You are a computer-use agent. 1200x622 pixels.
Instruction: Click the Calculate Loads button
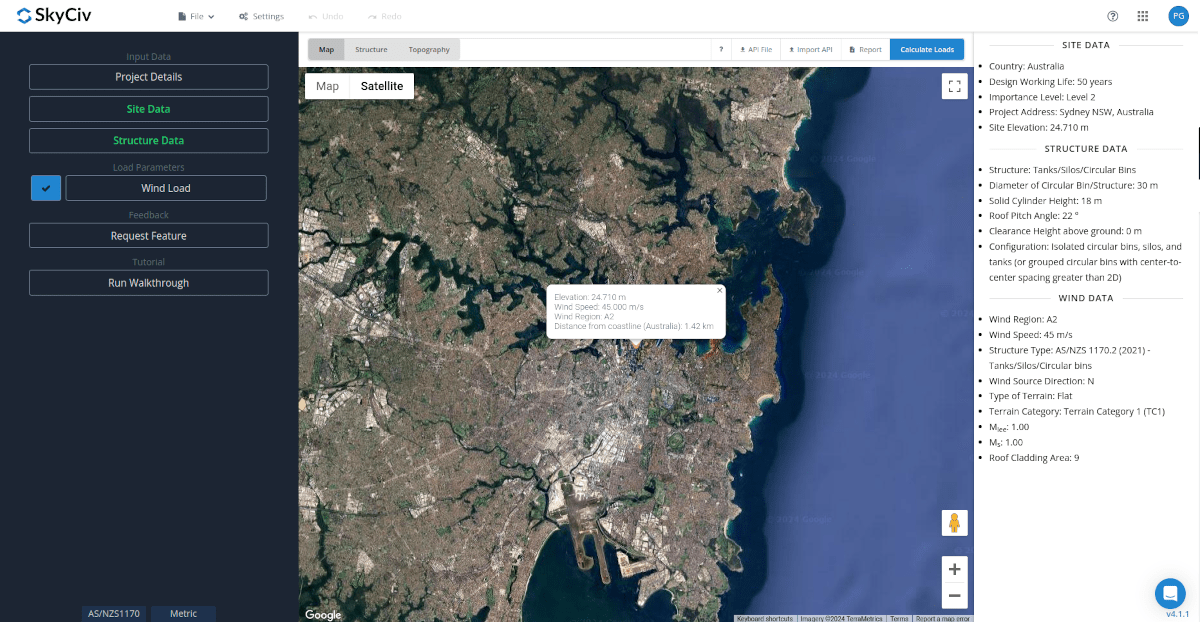tap(927, 49)
